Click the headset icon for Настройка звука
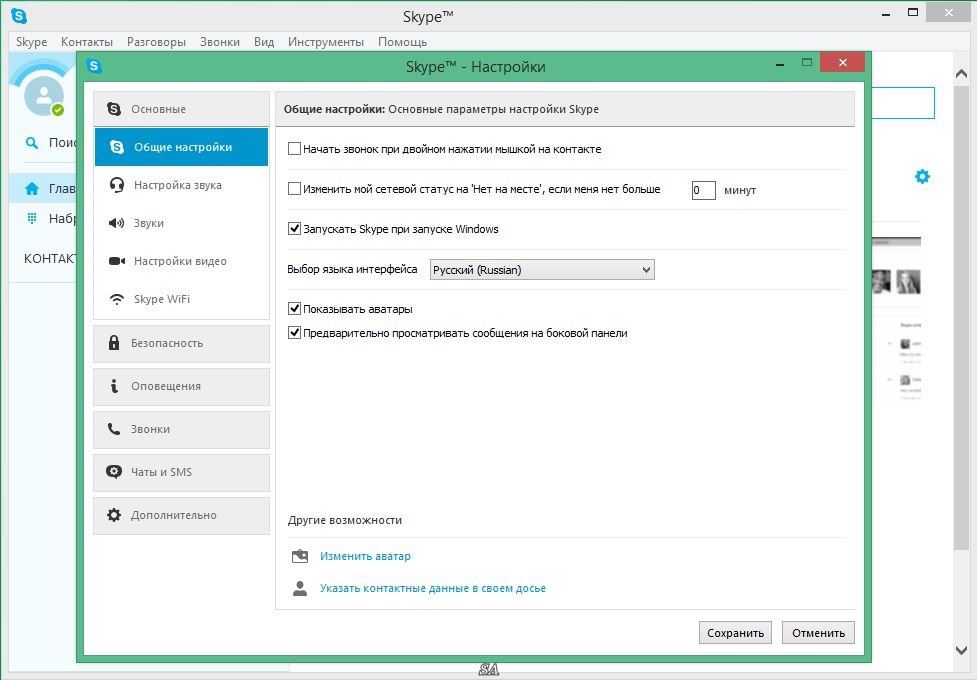Image resolution: width=977 pixels, height=680 pixels. pos(117,185)
